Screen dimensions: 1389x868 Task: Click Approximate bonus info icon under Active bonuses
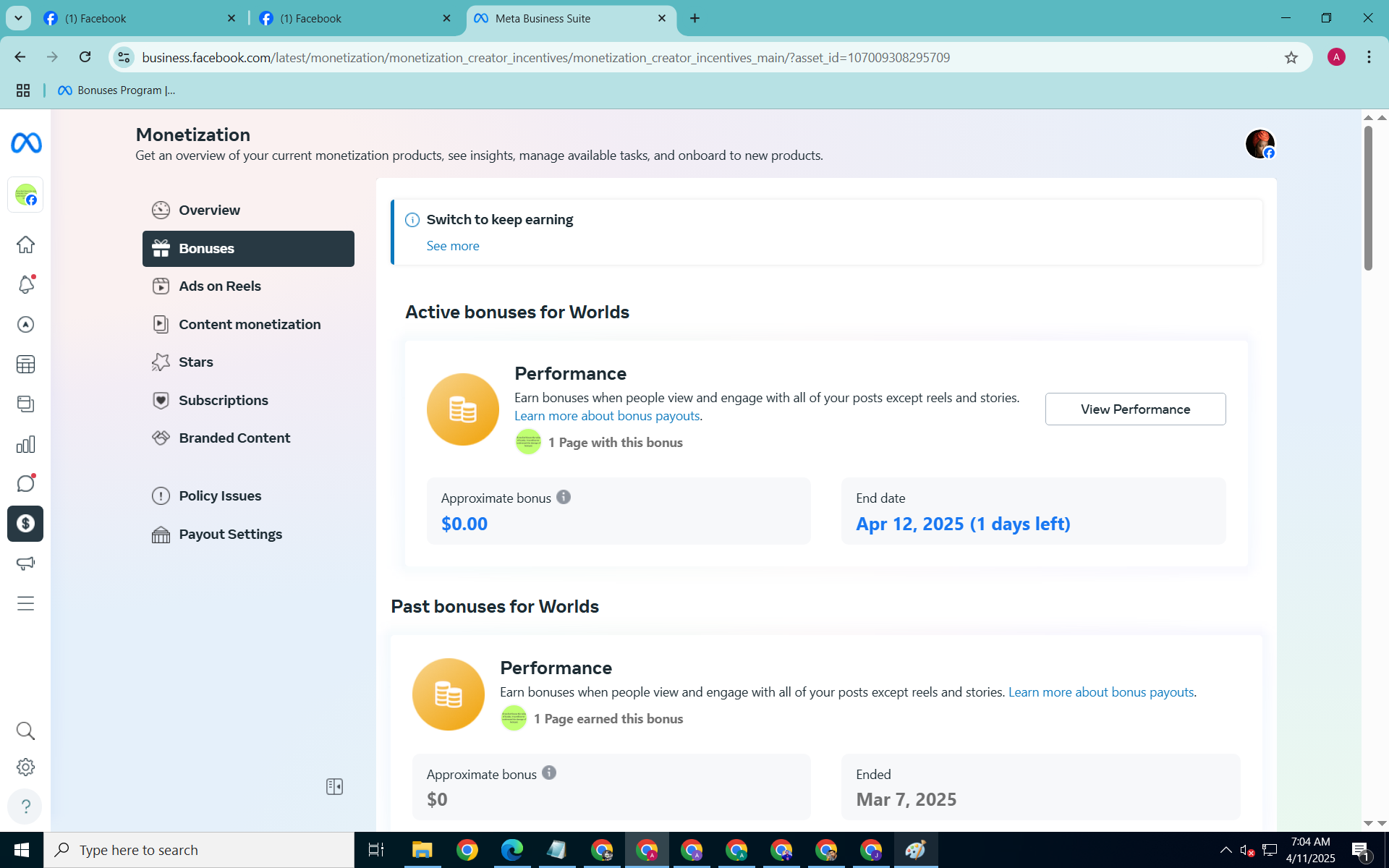[x=564, y=497]
